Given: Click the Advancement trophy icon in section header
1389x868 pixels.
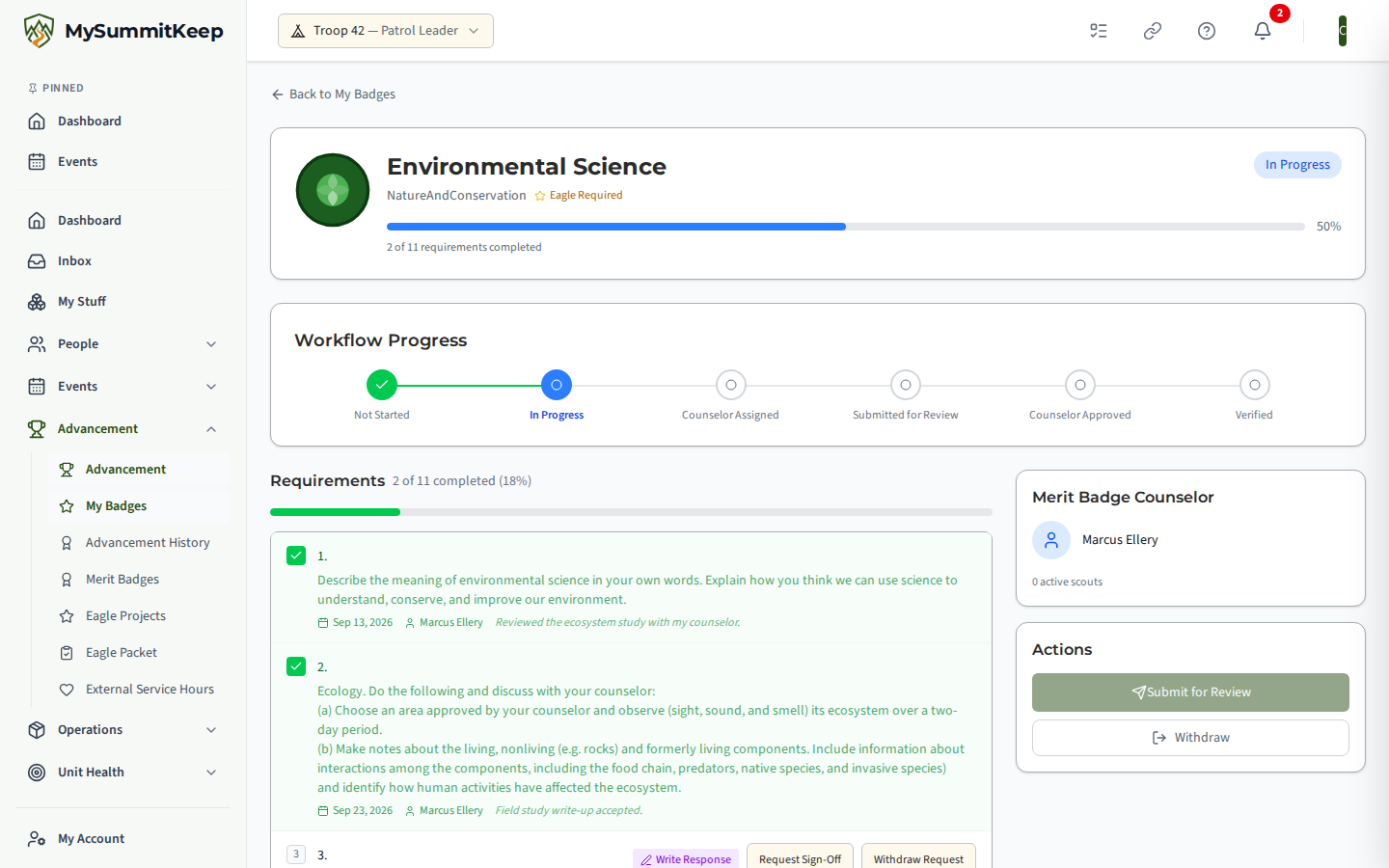Looking at the screenshot, I should [x=37, y=429].
